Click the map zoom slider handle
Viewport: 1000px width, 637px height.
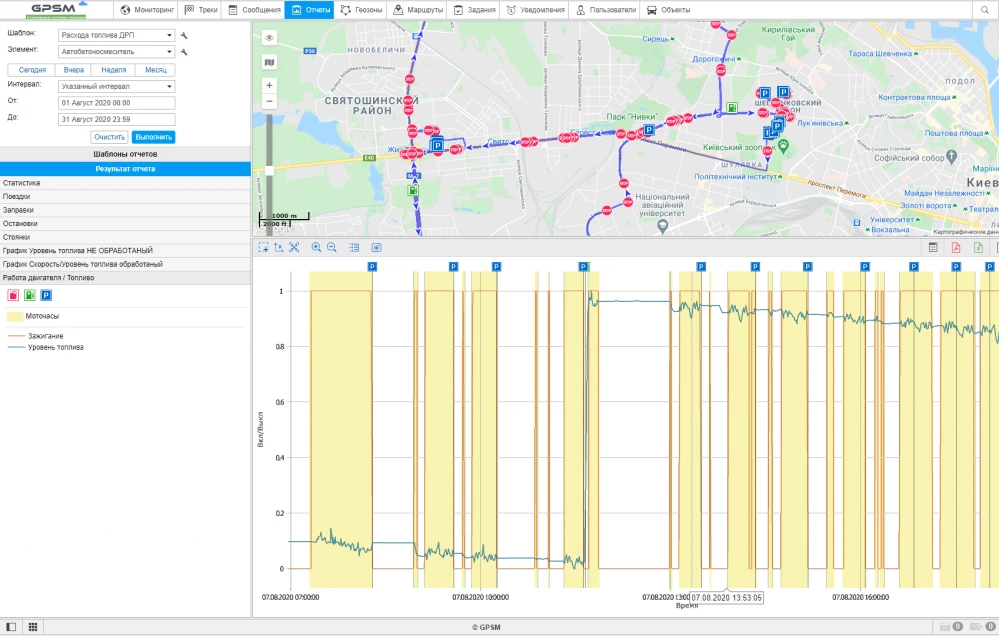pyautogui.click(x=269, y=170)
